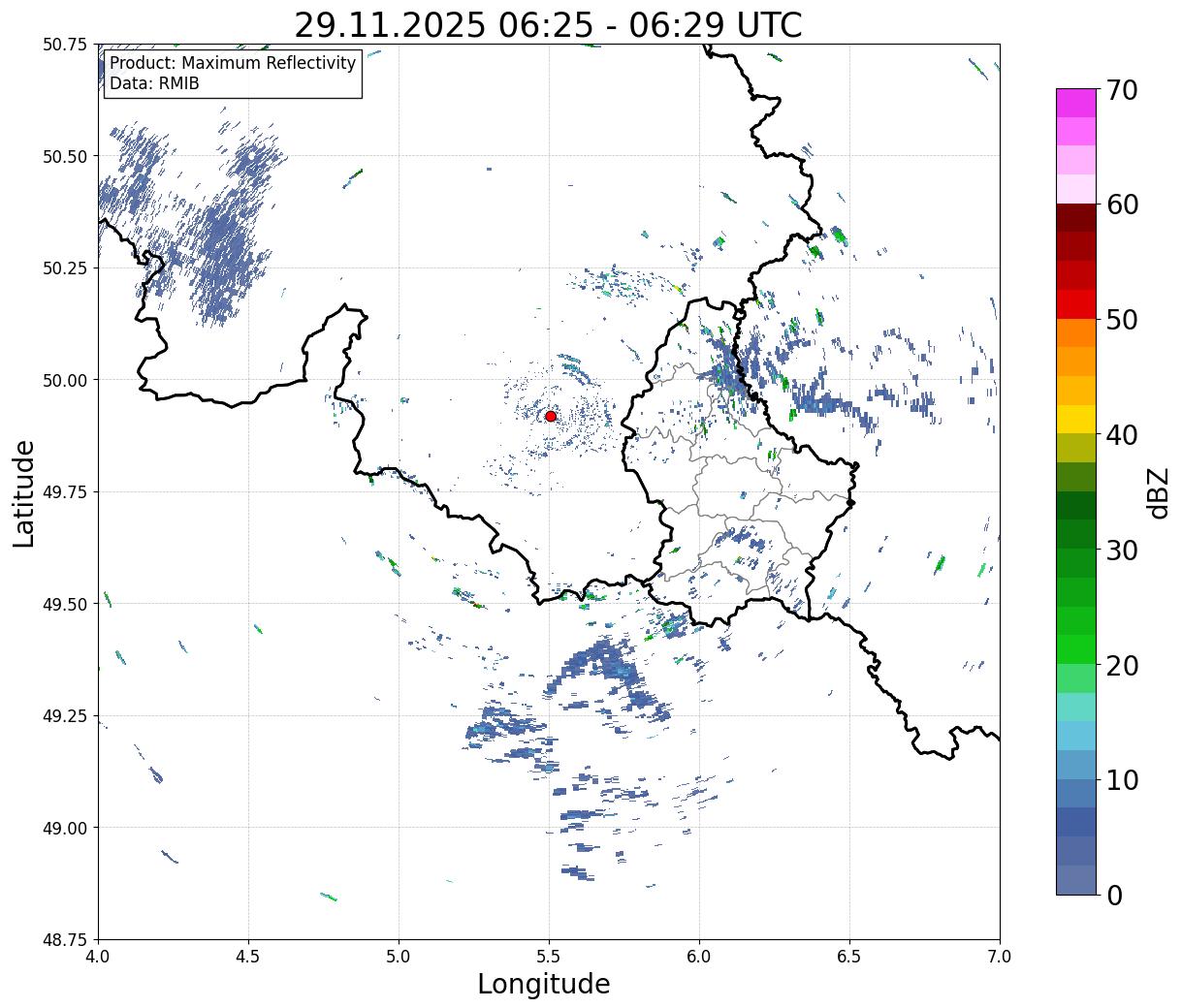Viewport: 1182px width, 1008px height.
Task: Click the colorbar tick label 60
Action: click(1121, 205)
